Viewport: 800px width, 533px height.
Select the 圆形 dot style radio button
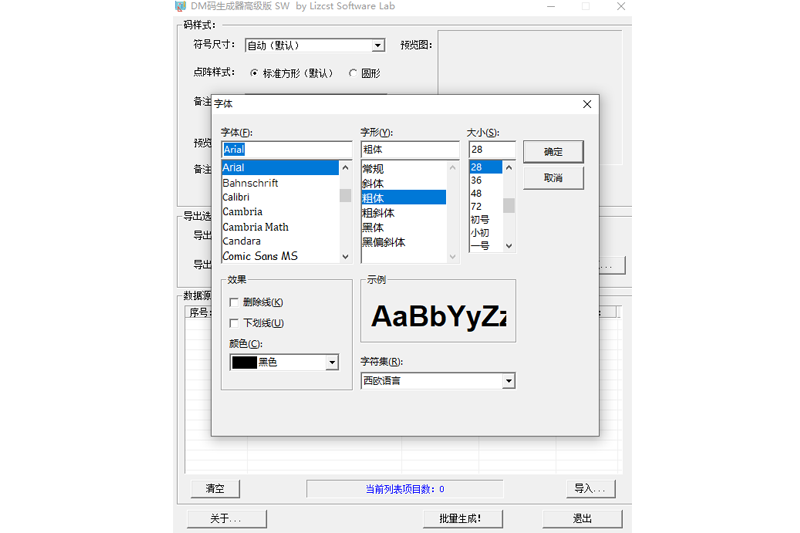[x=353, y=73]
